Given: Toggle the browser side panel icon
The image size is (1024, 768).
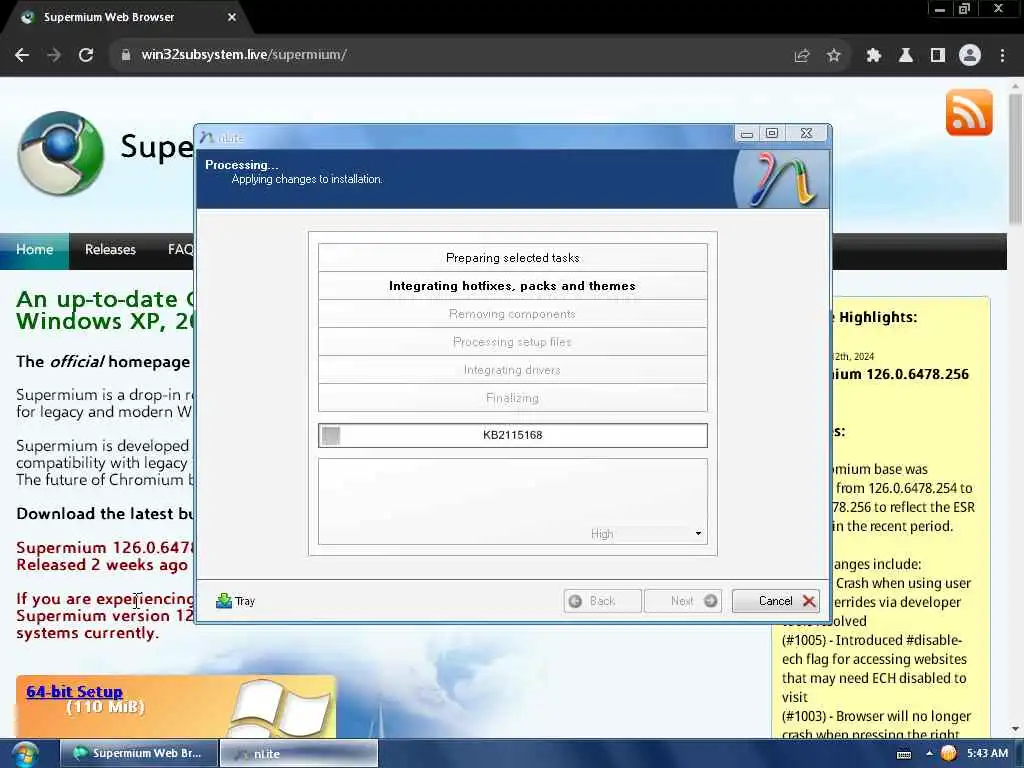Looking at the screenshot, I should coord(938,56).
